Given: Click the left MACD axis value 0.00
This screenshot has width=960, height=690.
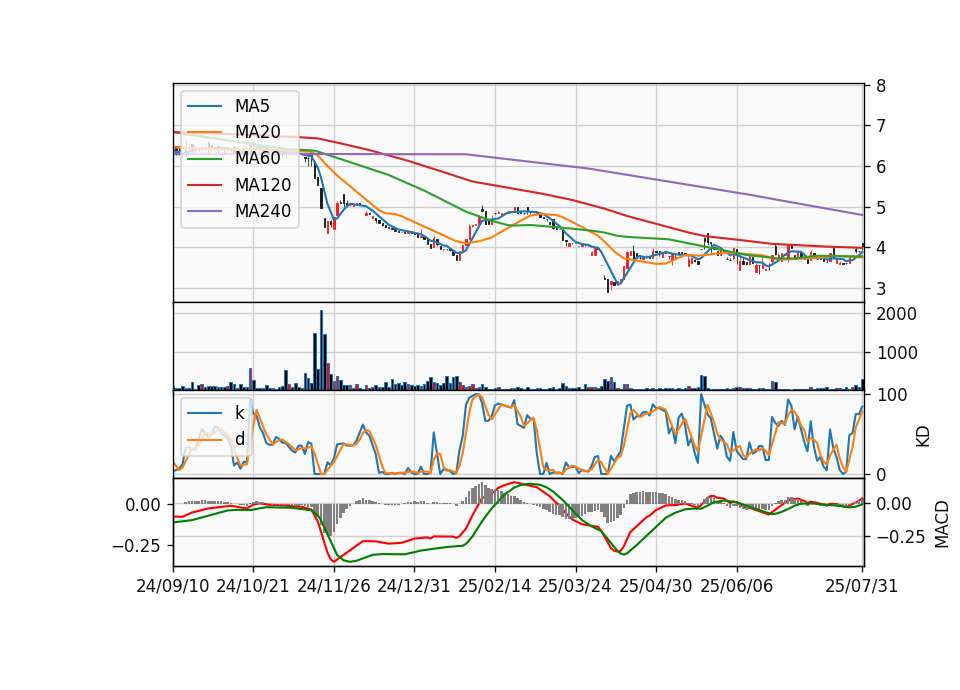Looking at the screenshot, I should coord(143,505).
